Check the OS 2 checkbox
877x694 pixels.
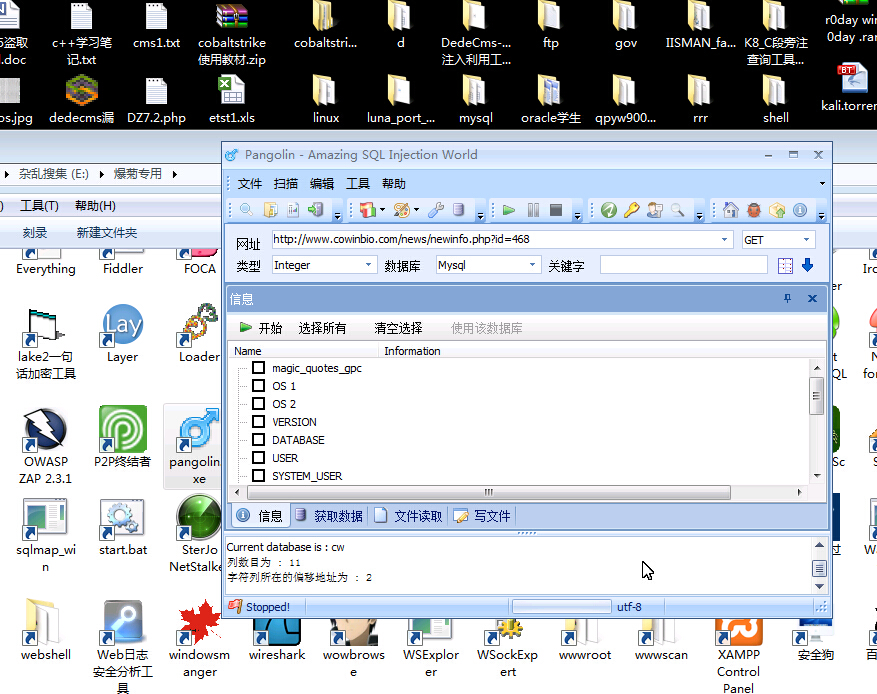[258, 404]
